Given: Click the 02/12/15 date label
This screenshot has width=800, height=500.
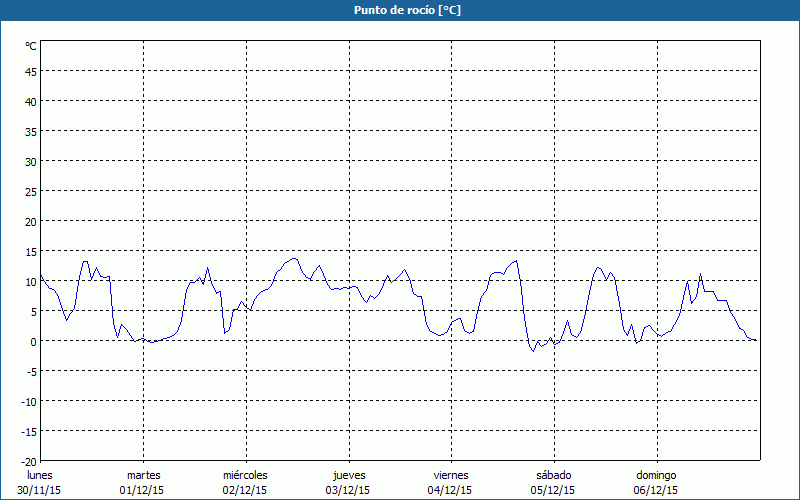Looking at the screenshot, I should point(245,490).
